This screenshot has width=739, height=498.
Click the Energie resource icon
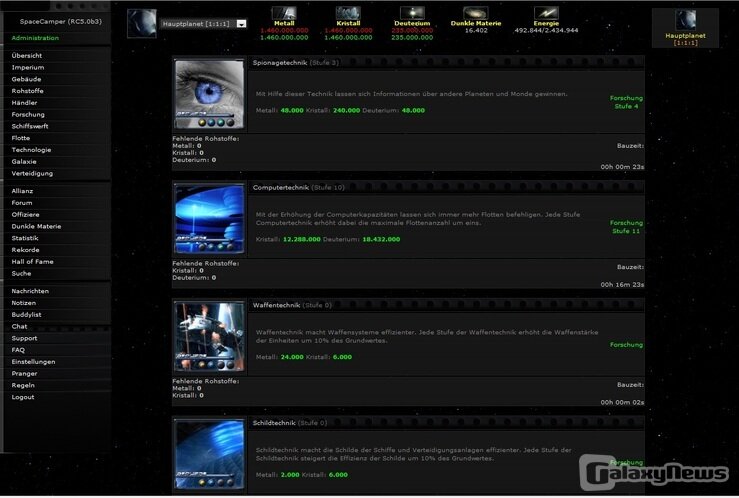(546, 13)
